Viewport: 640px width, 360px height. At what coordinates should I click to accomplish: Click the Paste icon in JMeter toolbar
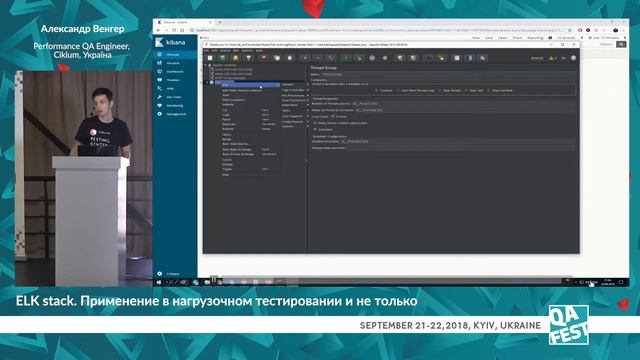coord(290,58)
